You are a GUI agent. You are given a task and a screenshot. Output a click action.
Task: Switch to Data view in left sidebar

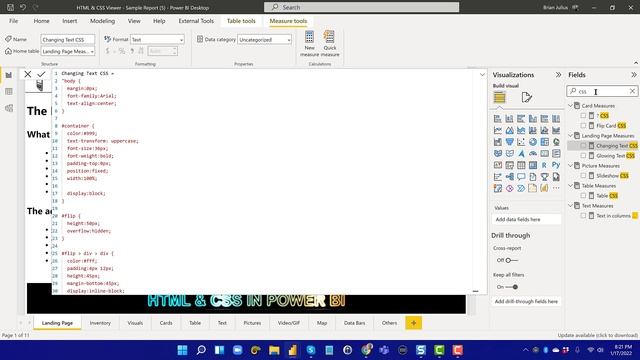(9, 91)
